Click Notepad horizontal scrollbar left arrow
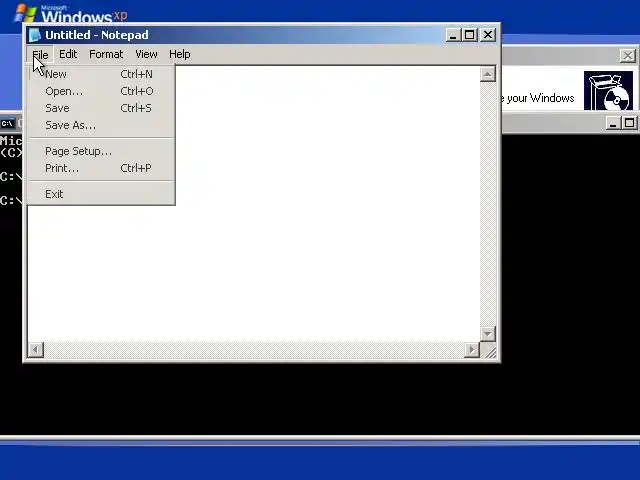Viewport: 640px width, 480px height. [36, 350]
